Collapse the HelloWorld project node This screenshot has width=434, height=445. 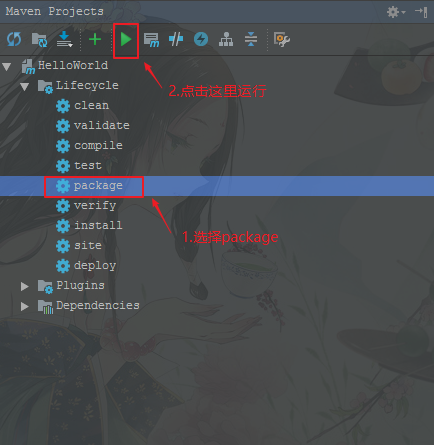tap(7, 66)
